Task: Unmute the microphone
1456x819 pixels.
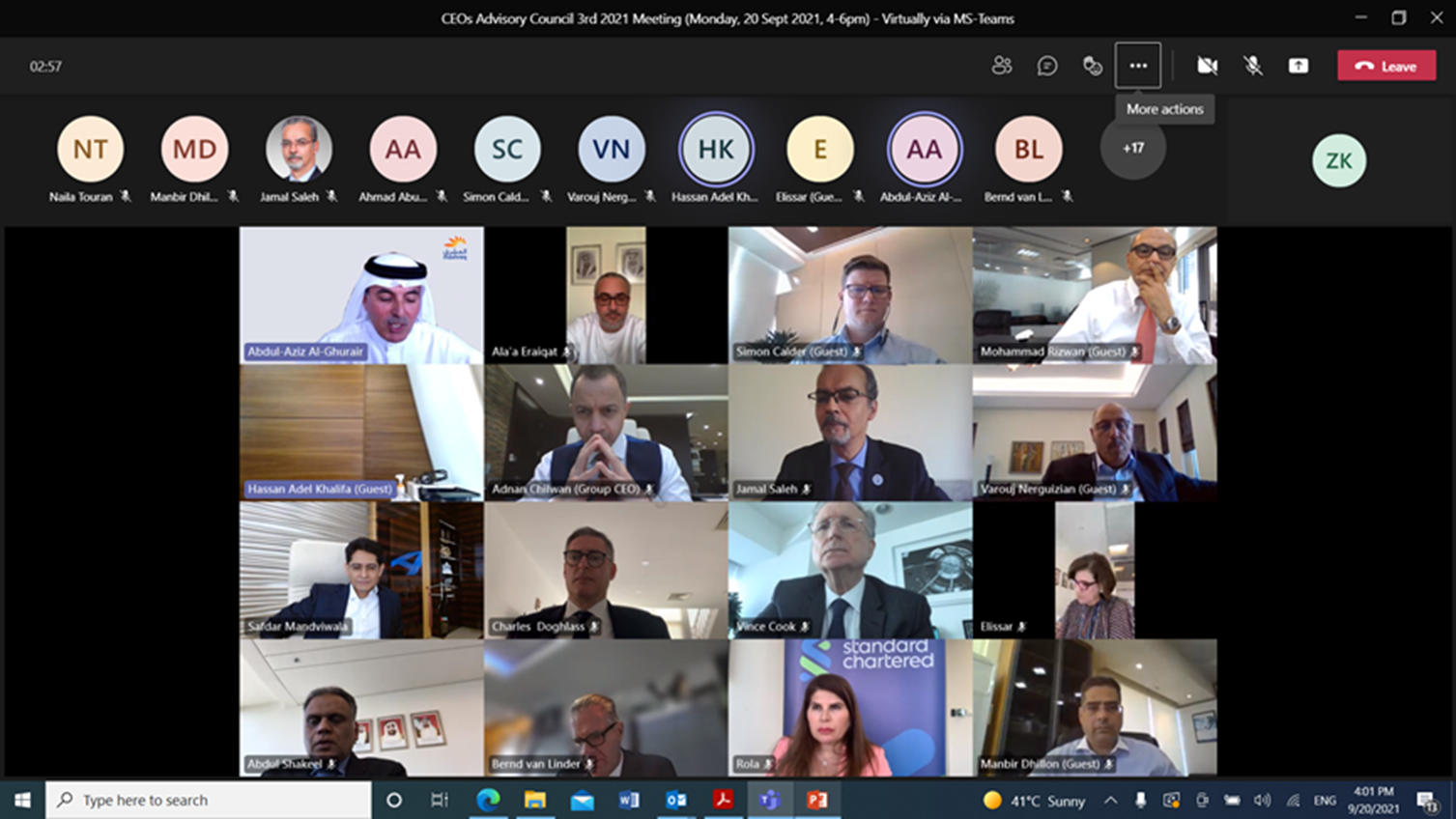Action: (x=1253, y=66)
